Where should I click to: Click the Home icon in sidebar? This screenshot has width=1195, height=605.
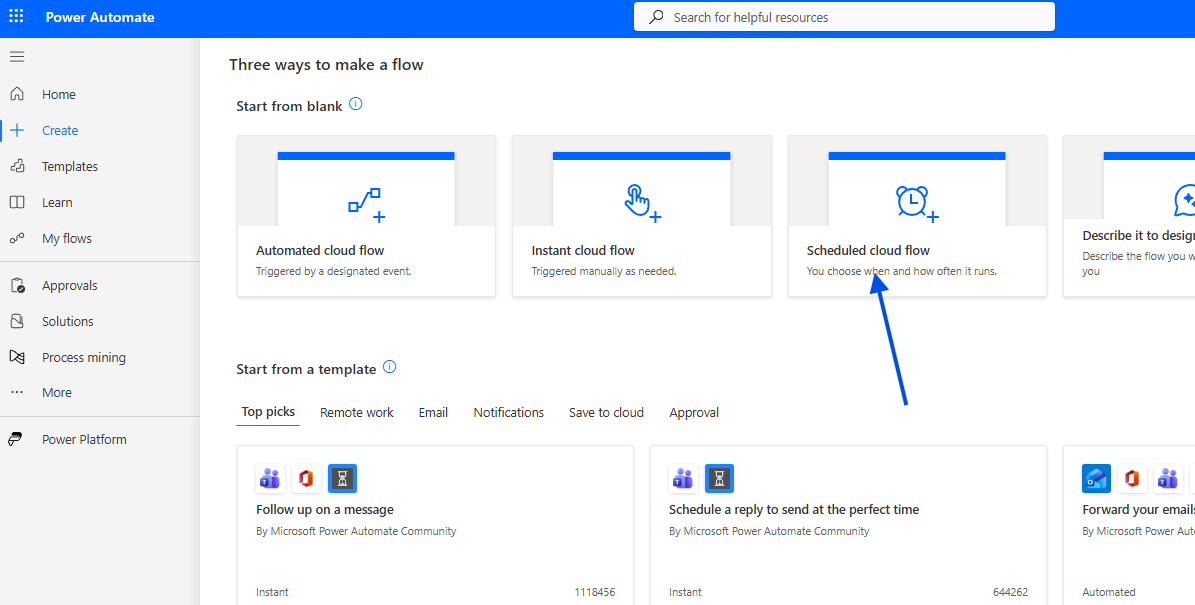point(17,94)
